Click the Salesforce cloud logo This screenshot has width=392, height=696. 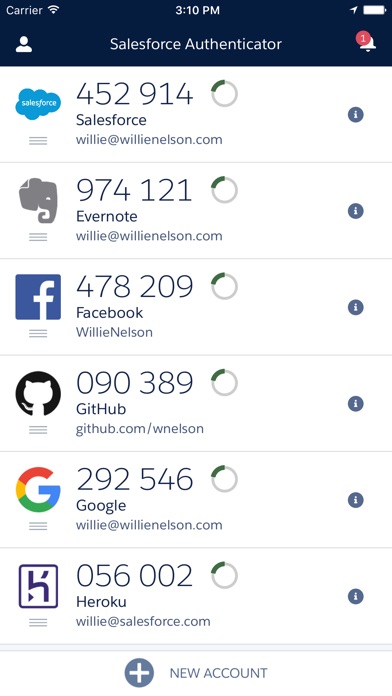coord(38,104)
